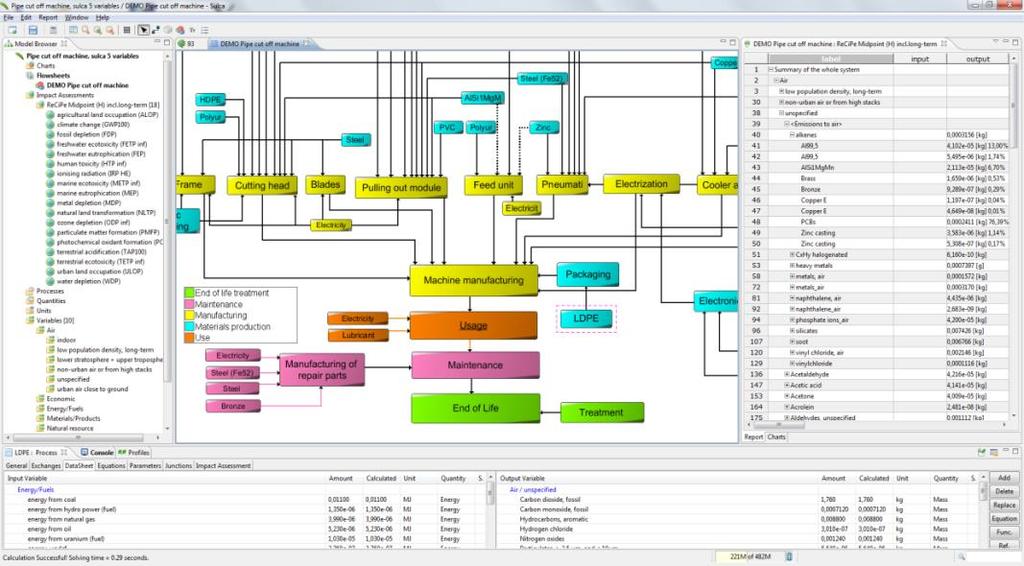Image resolution: width=1024 pixels, height=566 pixels.
Task: Select the Usage process box
Action: coord(473,325)
